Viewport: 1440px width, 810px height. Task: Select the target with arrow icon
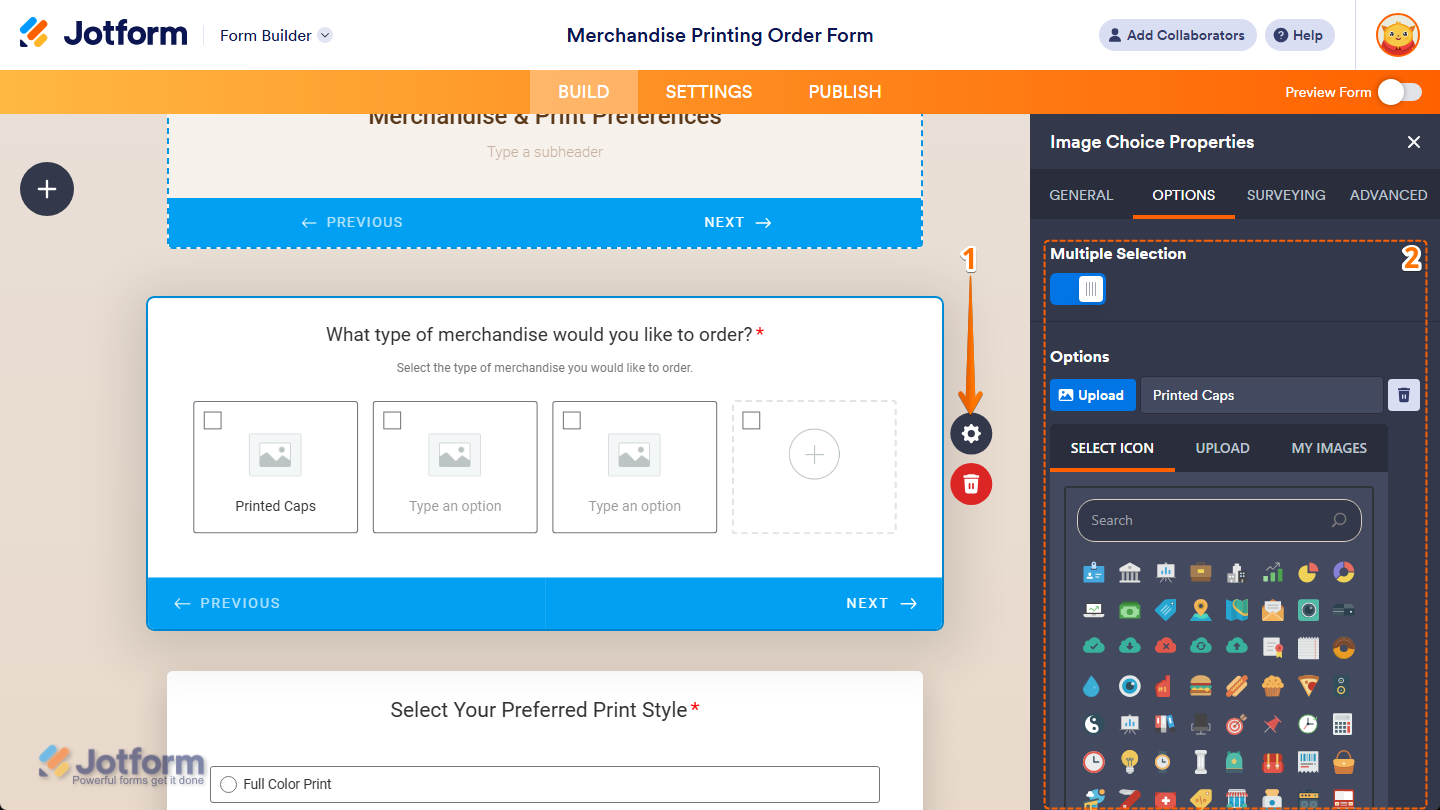pyautogui.click(x=1237, y=723)
